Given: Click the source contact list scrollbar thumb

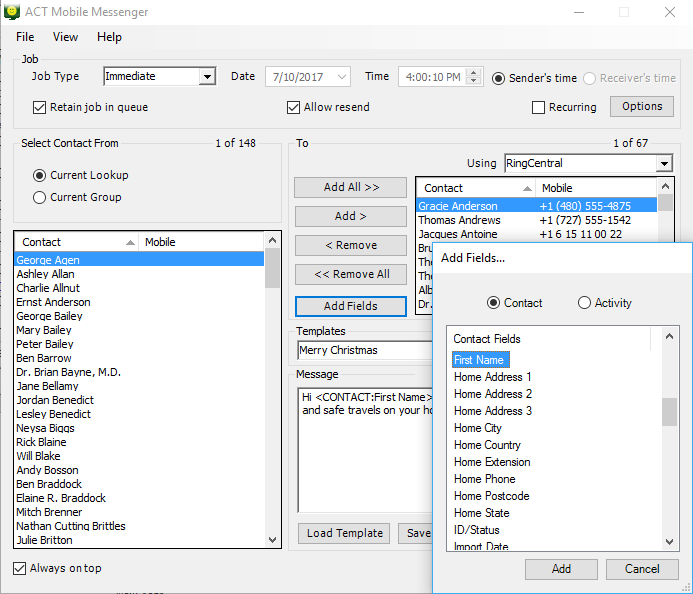Looking at the screenshot, I should [x=272, y=268].
